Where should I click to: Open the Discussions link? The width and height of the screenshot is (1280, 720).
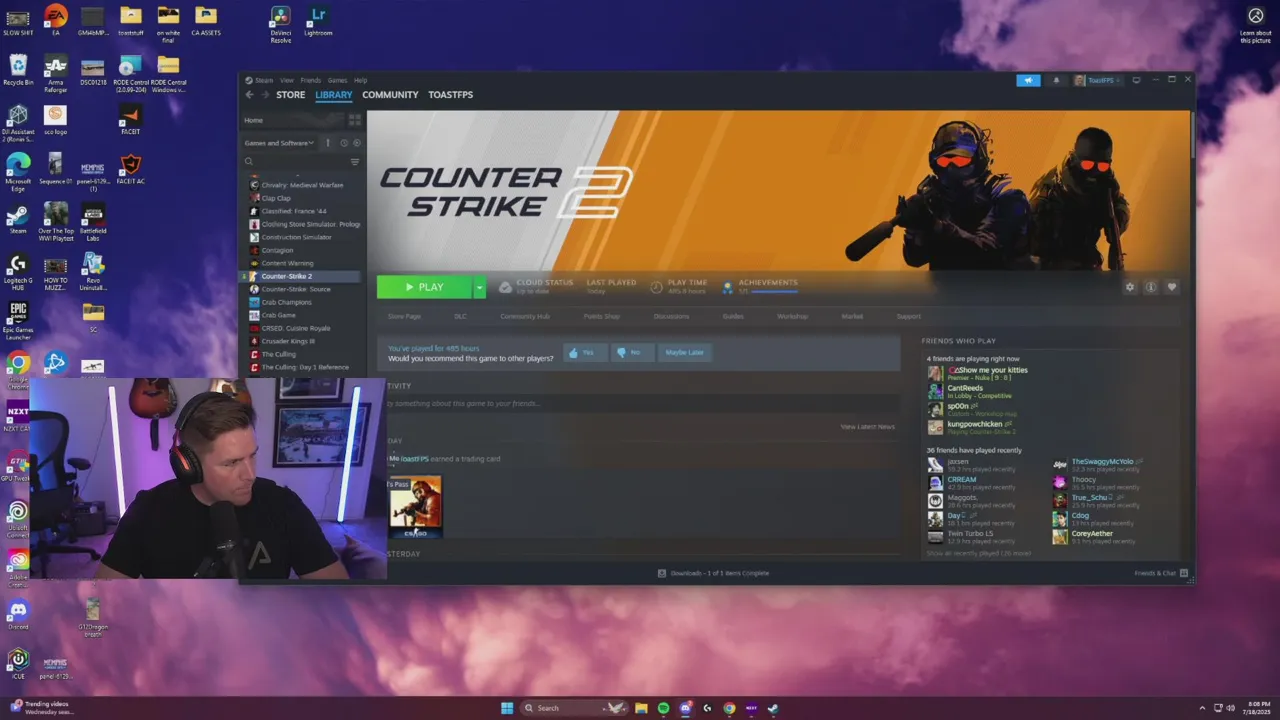[x=671, y=316]
